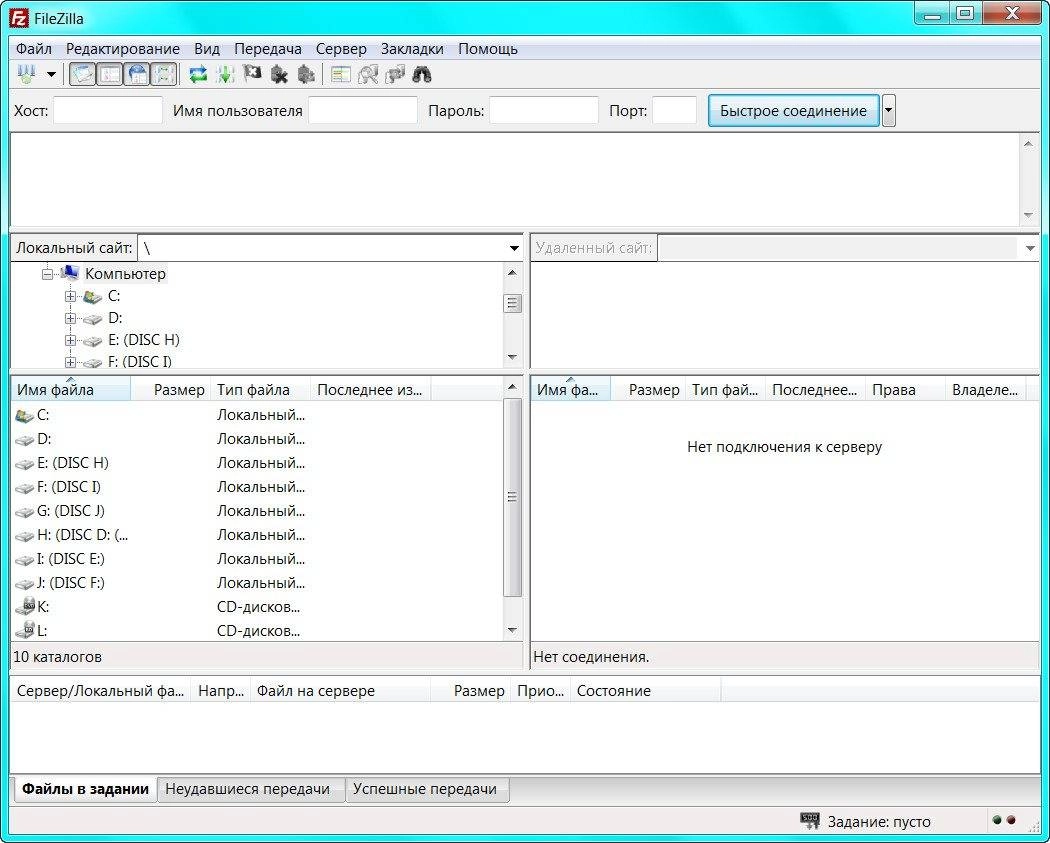
Task: Expand the C: drive in tree
Action: (x=70, y=296)
